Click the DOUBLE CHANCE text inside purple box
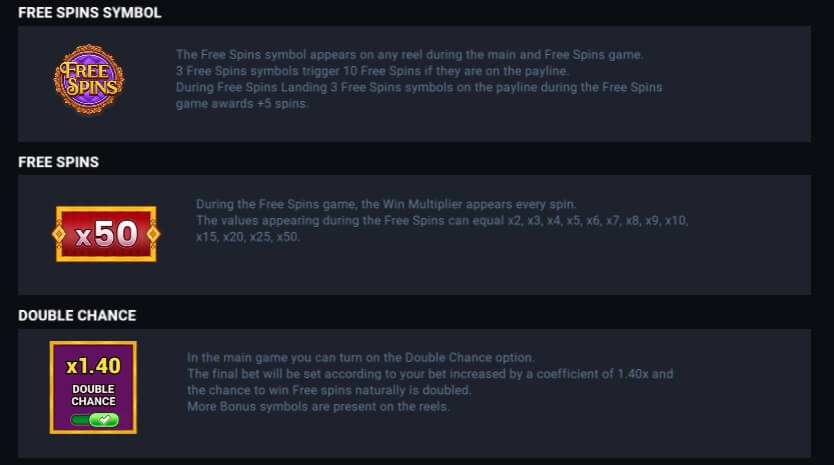834x465 pixels. coord(94,395)
